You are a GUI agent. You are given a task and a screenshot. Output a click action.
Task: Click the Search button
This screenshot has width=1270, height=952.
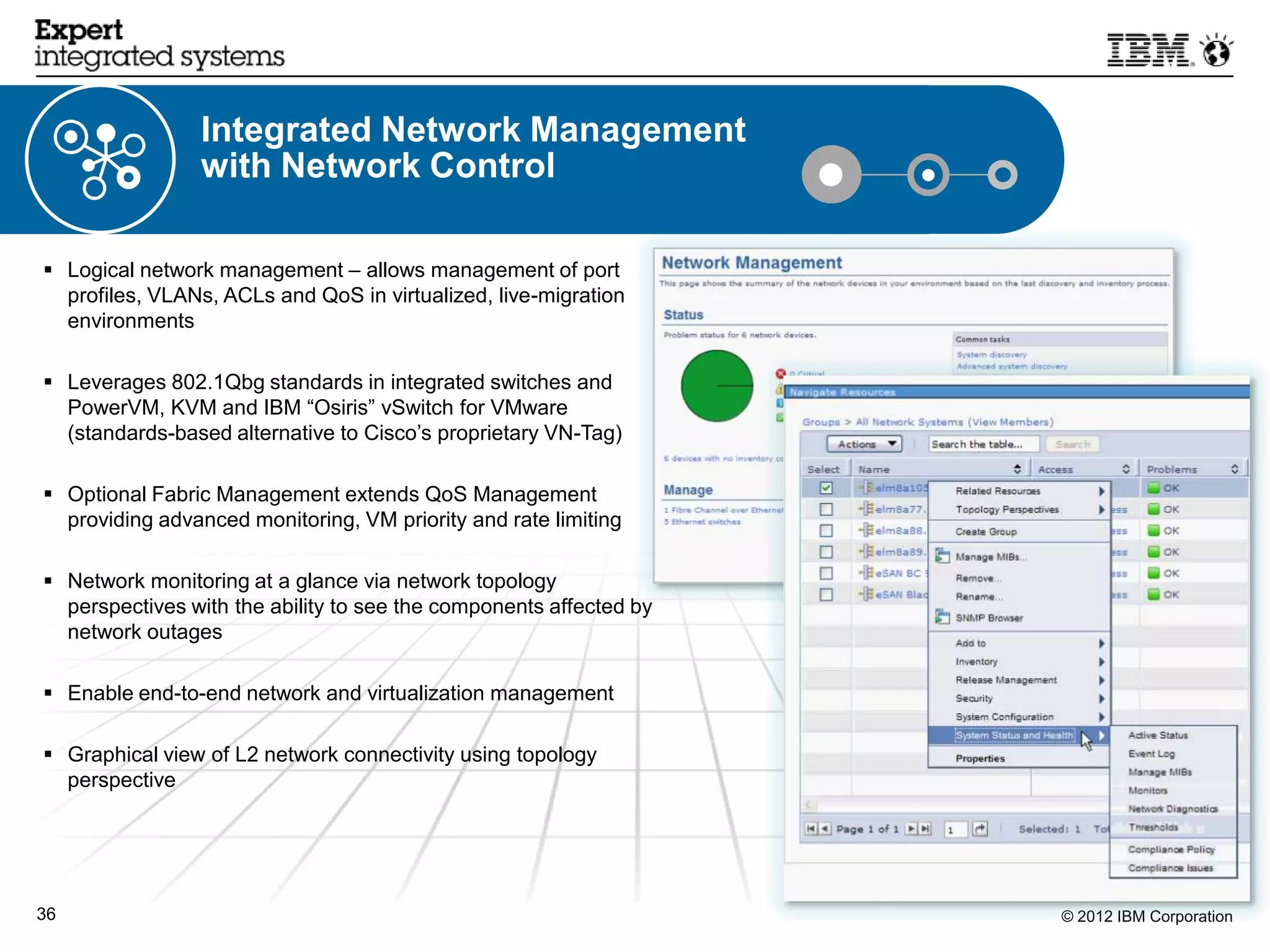pos(1073,444)
